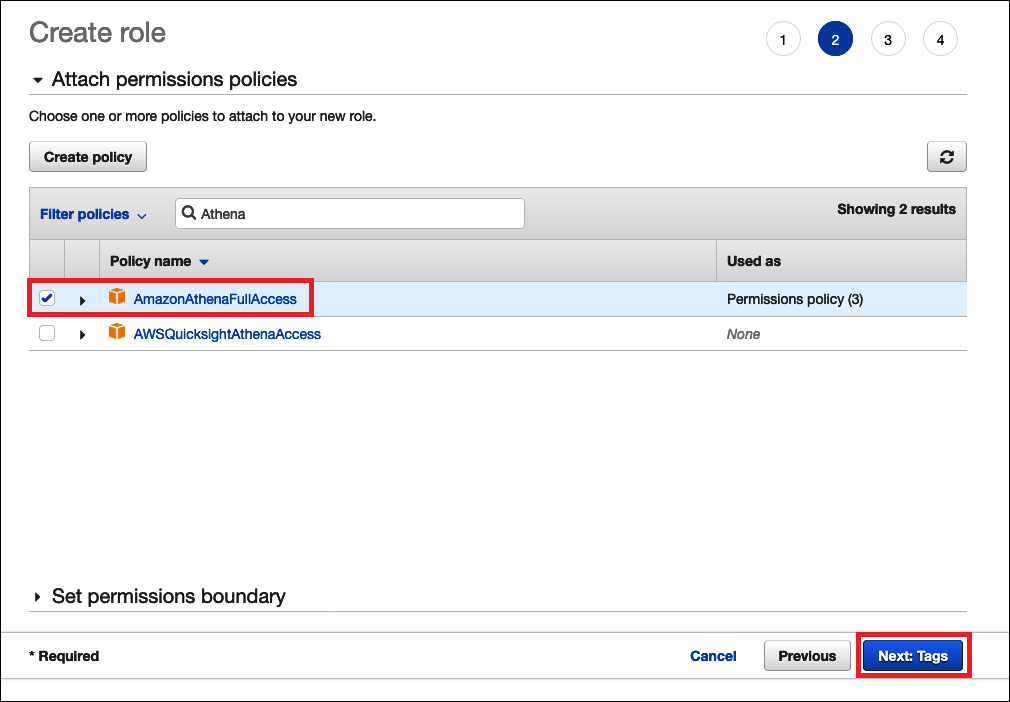Uncheck the AmazonAthenaFullAccess checkbox

point(46,297)
